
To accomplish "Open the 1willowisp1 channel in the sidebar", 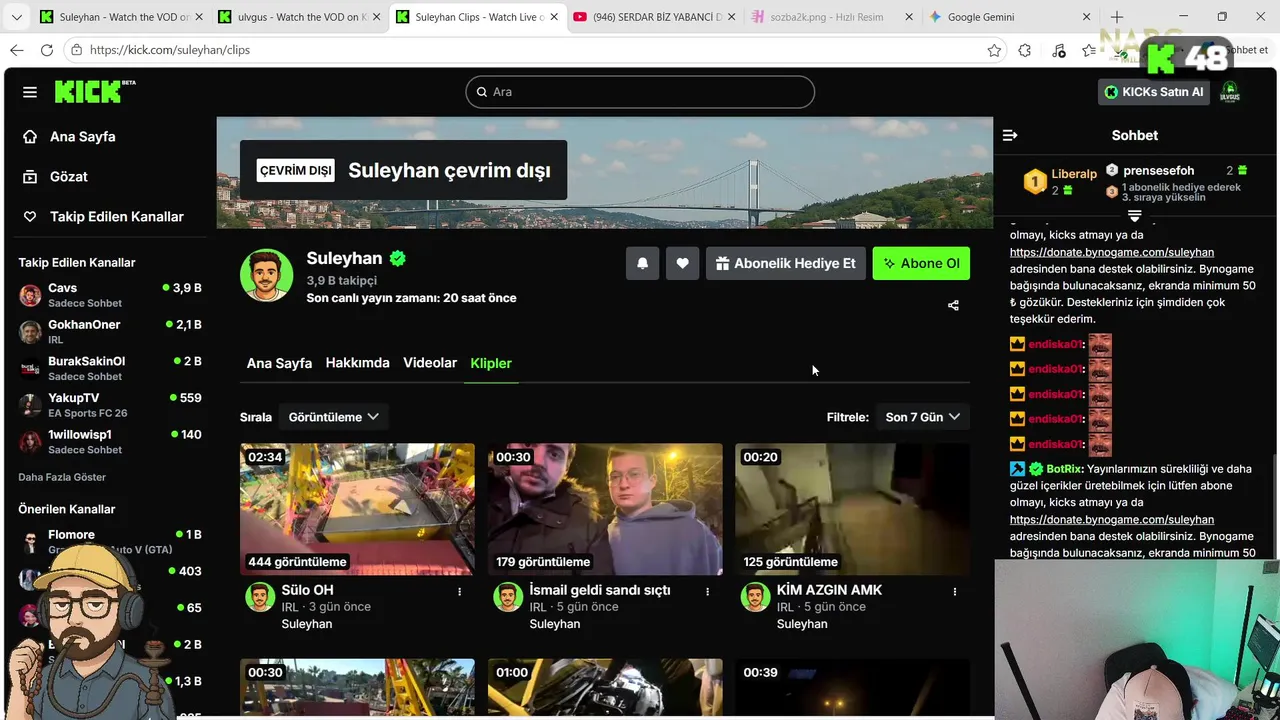I will coord(110,442).
